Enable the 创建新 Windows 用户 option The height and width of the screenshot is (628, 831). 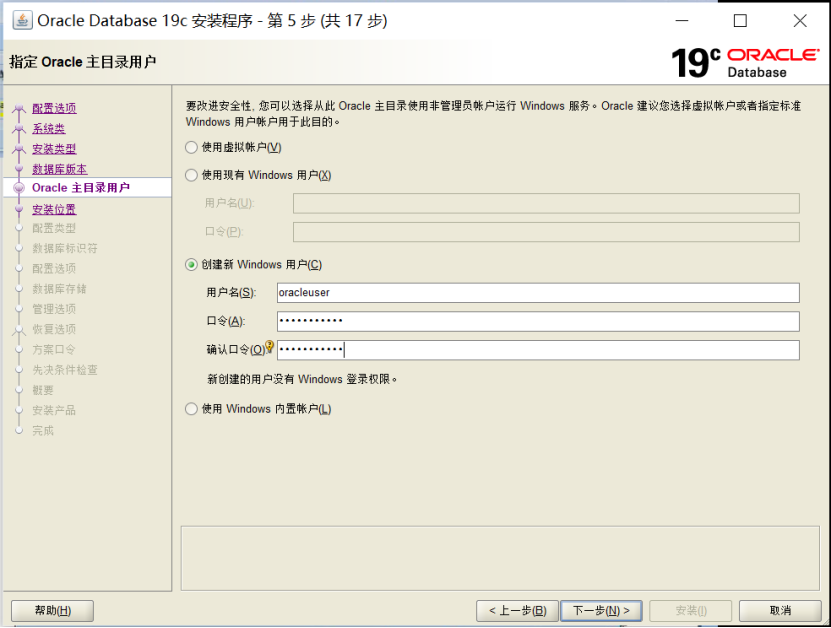(x=190, y=265)
